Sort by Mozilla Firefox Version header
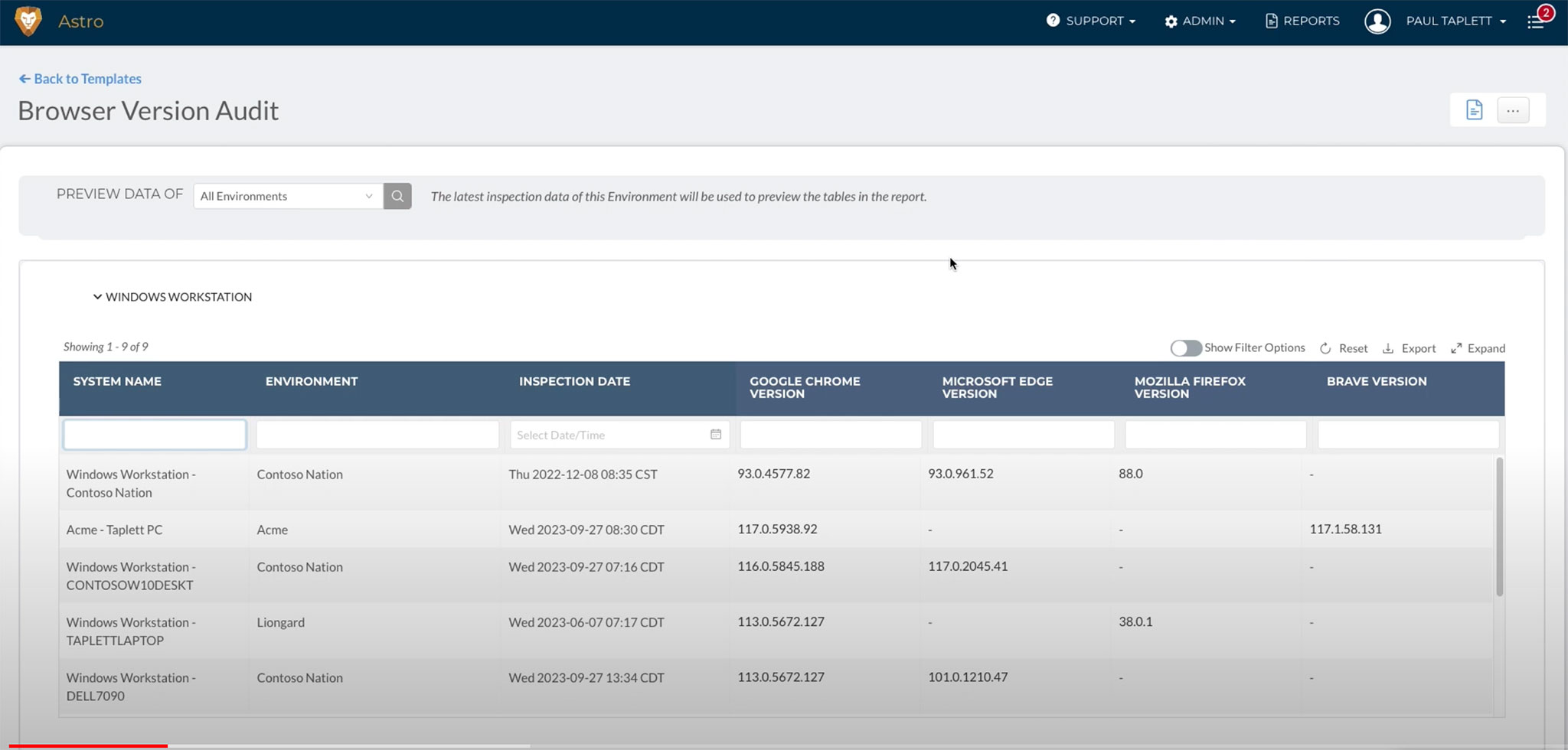The height and width of the screenshot is (750, 1568). [x=1190, y=387]
